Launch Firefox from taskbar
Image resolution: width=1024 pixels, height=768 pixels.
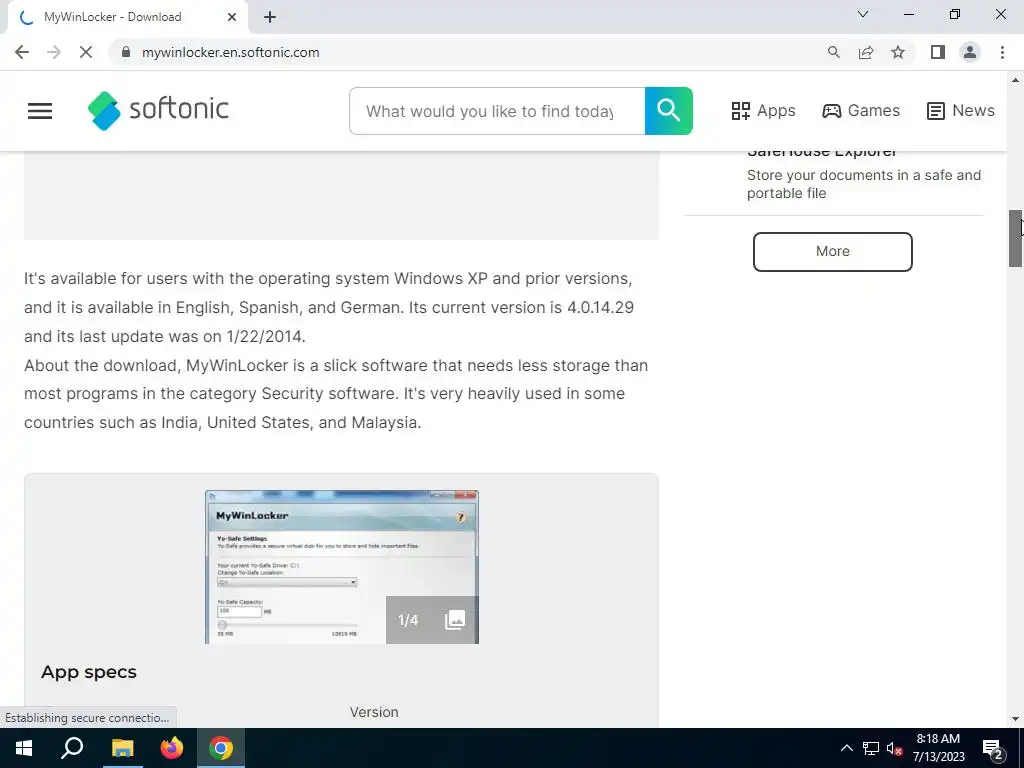pos(172,748)
